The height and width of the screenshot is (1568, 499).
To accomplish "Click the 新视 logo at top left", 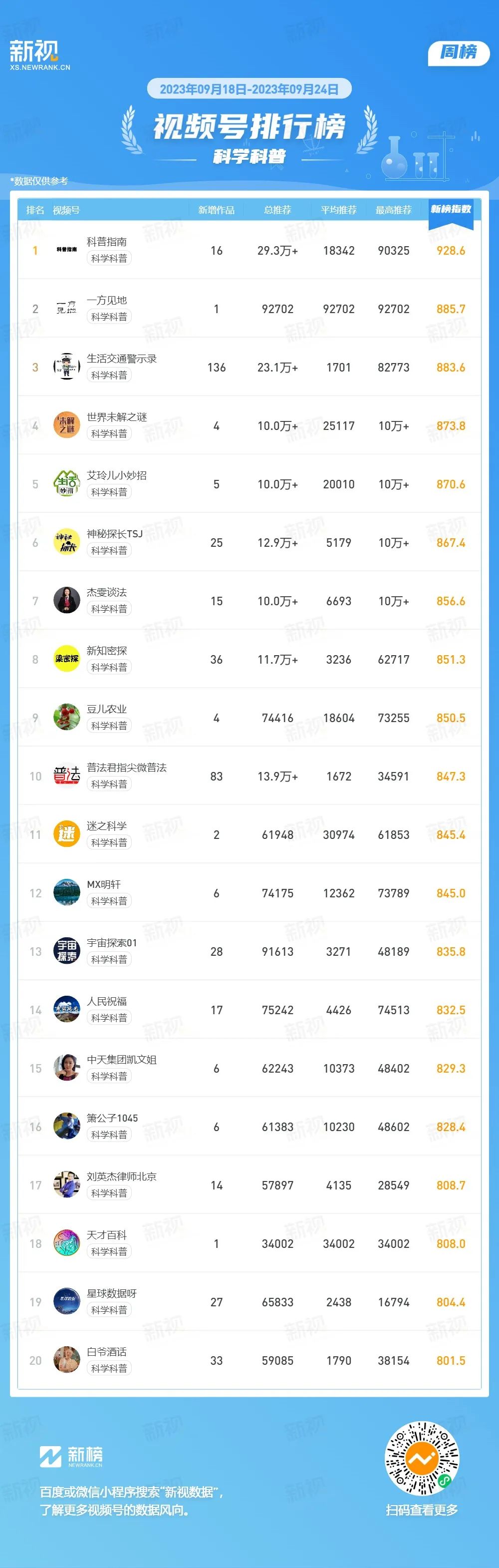I will 39,55.
